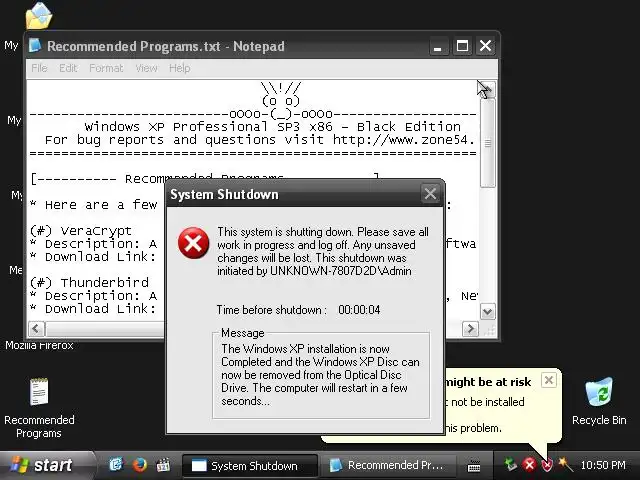
Task: Click the red X shield tray icon
Action: [529, 464]
